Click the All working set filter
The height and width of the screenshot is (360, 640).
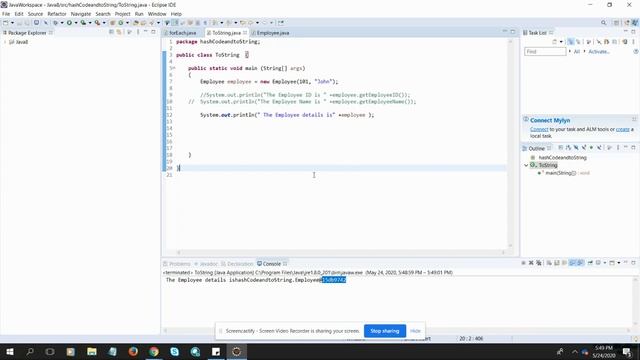click(577, 52)
